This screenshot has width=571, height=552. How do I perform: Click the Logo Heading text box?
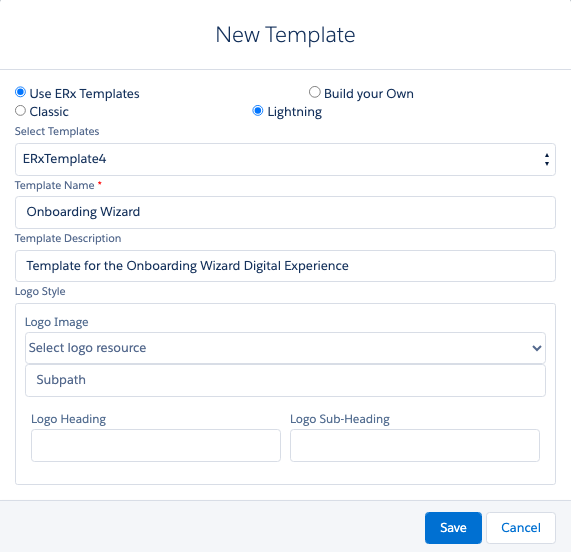(x=156, y=445)
